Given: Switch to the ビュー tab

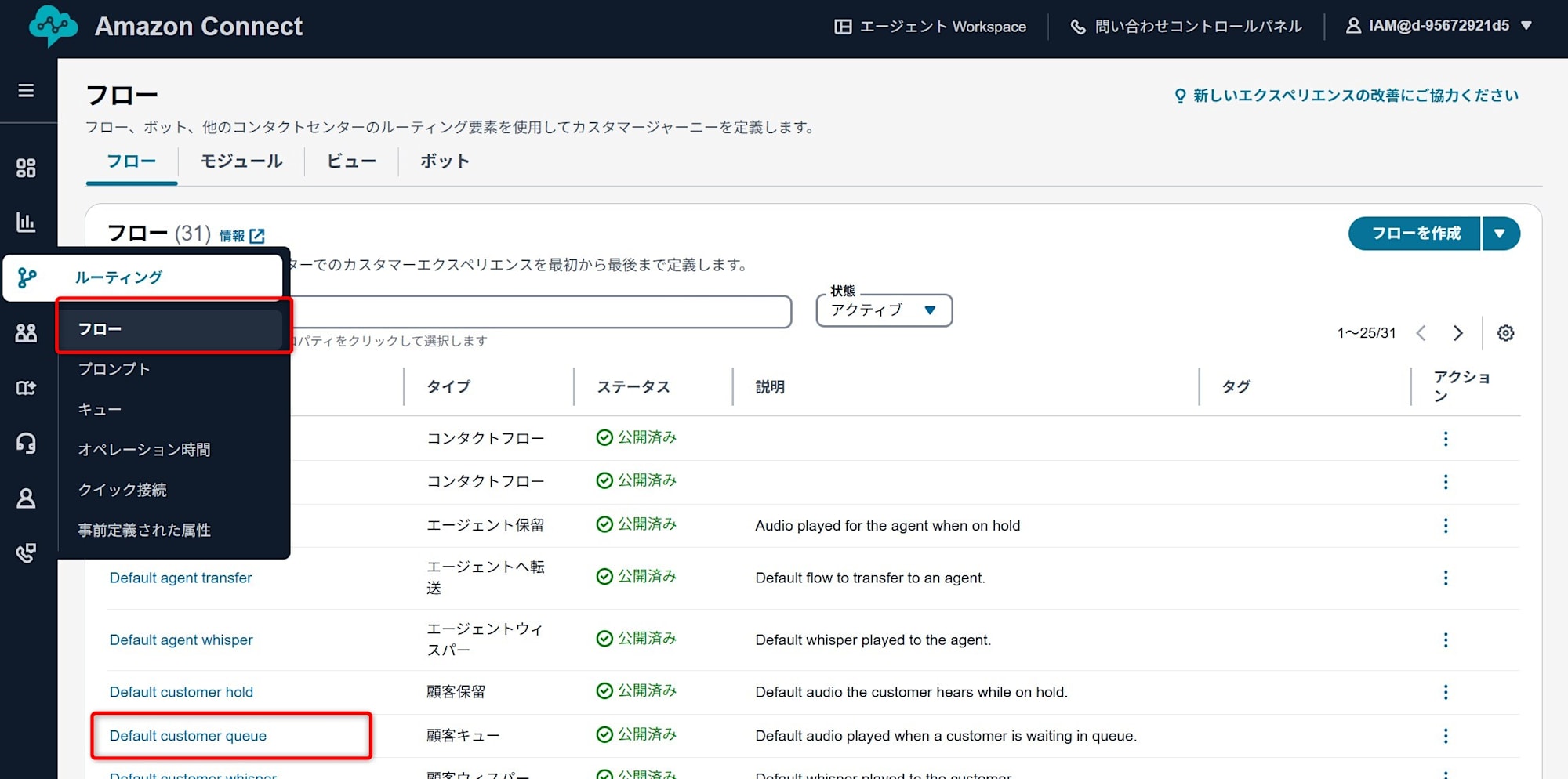Looking at the screenshot, I should pos(351,161).
